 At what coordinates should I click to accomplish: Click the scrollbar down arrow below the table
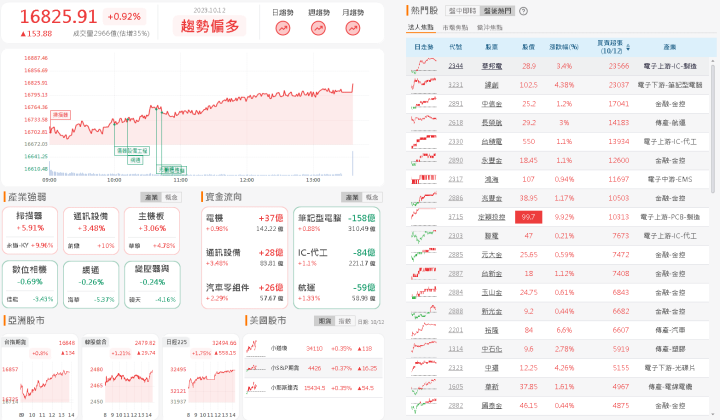tap(713, 412)
